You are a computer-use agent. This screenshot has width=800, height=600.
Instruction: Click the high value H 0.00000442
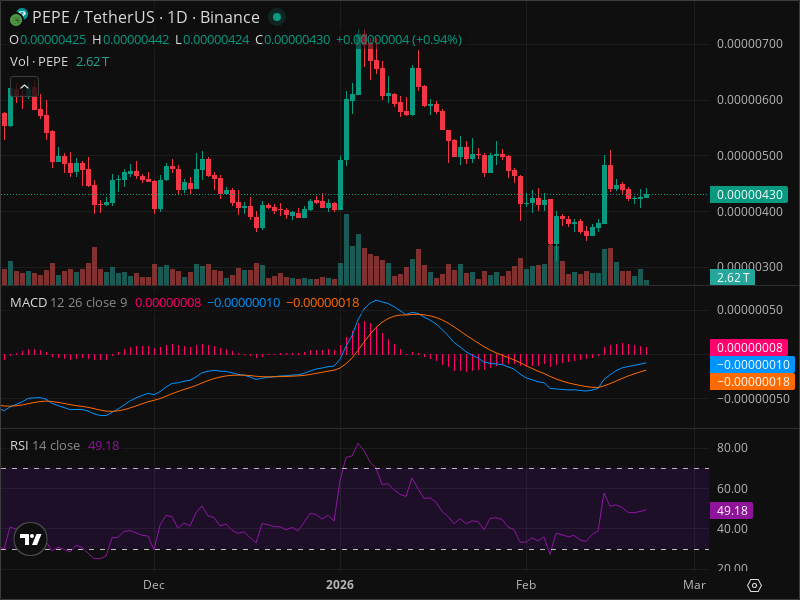point(131,40)
